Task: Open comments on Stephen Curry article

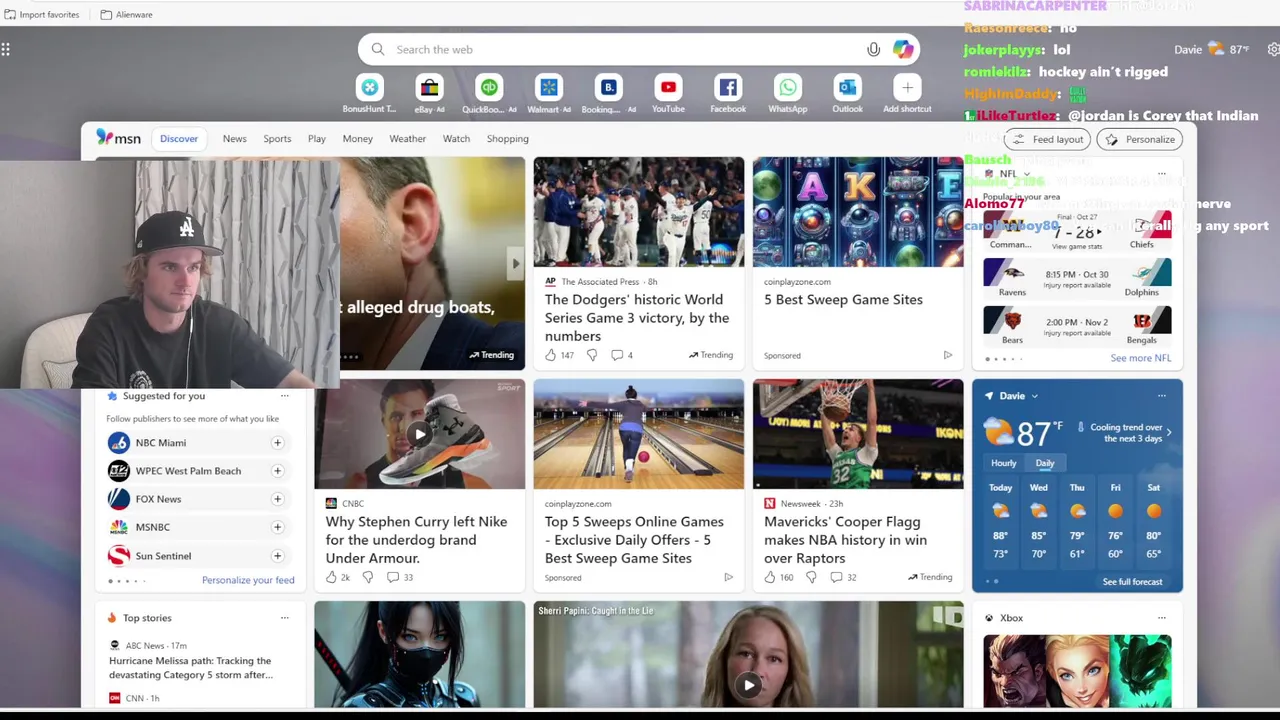Action: [x=393, y=577]
